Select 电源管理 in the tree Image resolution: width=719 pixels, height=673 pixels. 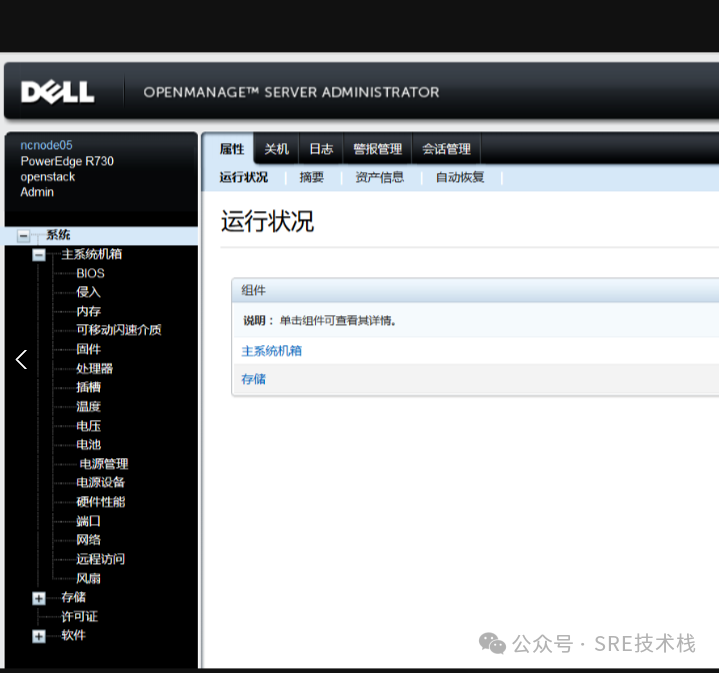[104, 464]
